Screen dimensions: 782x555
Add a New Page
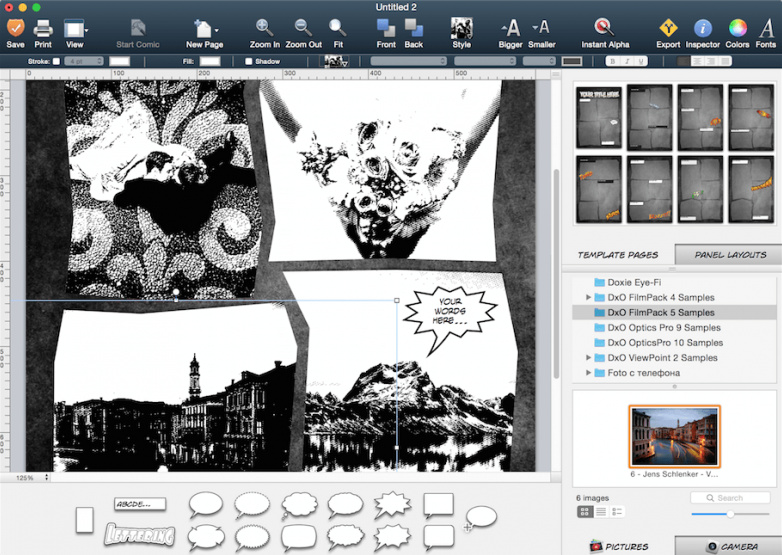tap(204, 27)
